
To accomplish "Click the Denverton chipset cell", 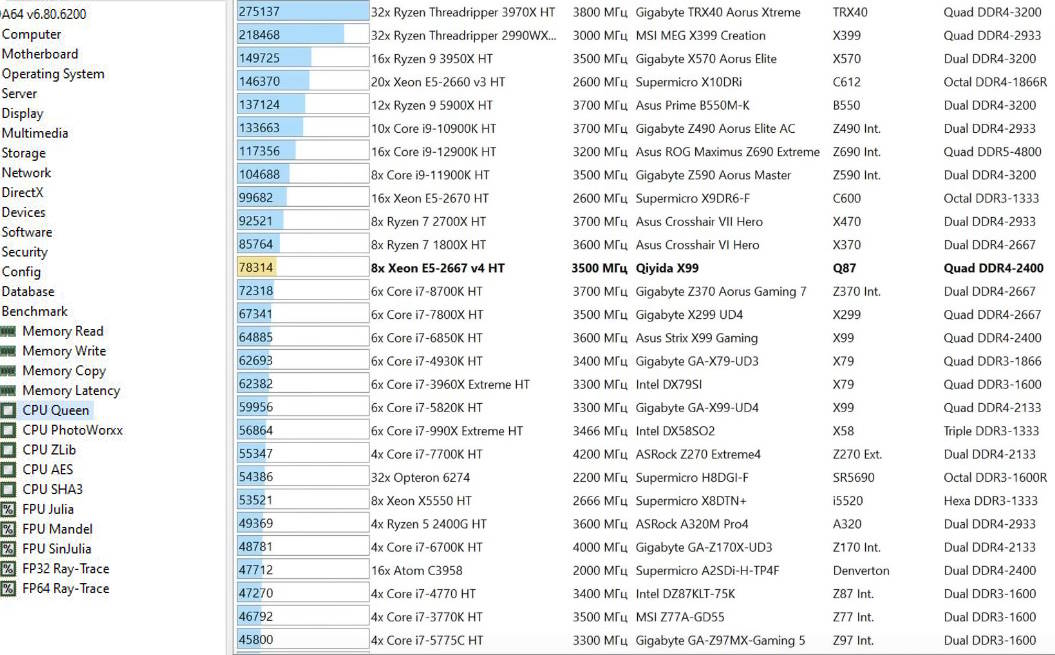I will (x=861, y=570).
